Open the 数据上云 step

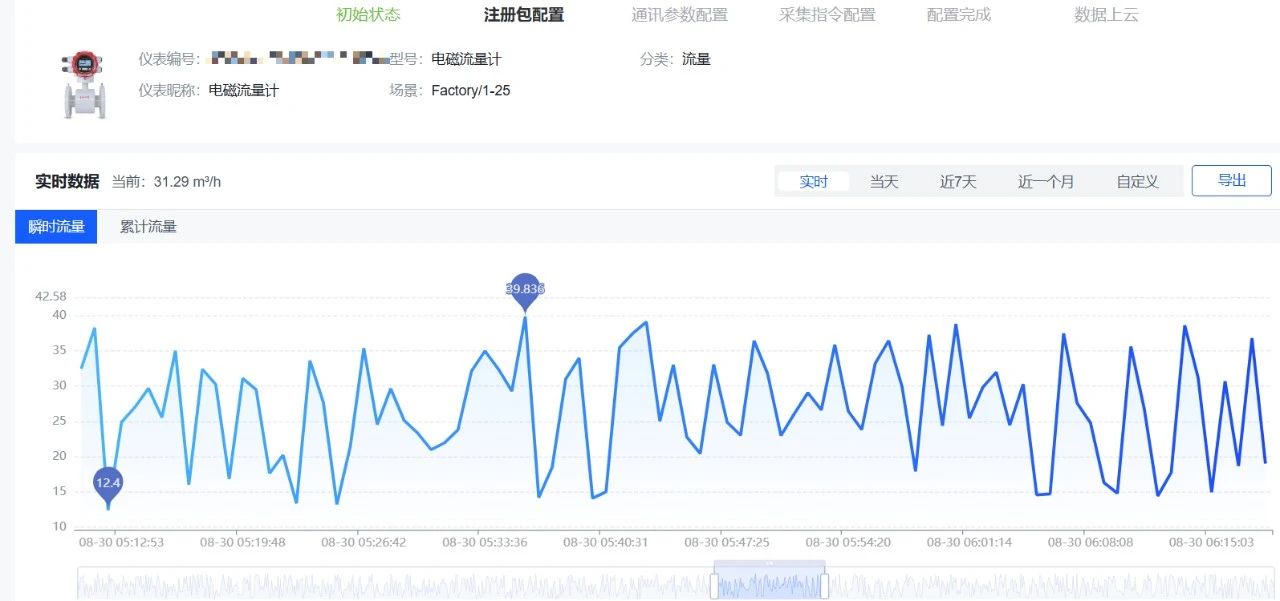[1106, 15]
